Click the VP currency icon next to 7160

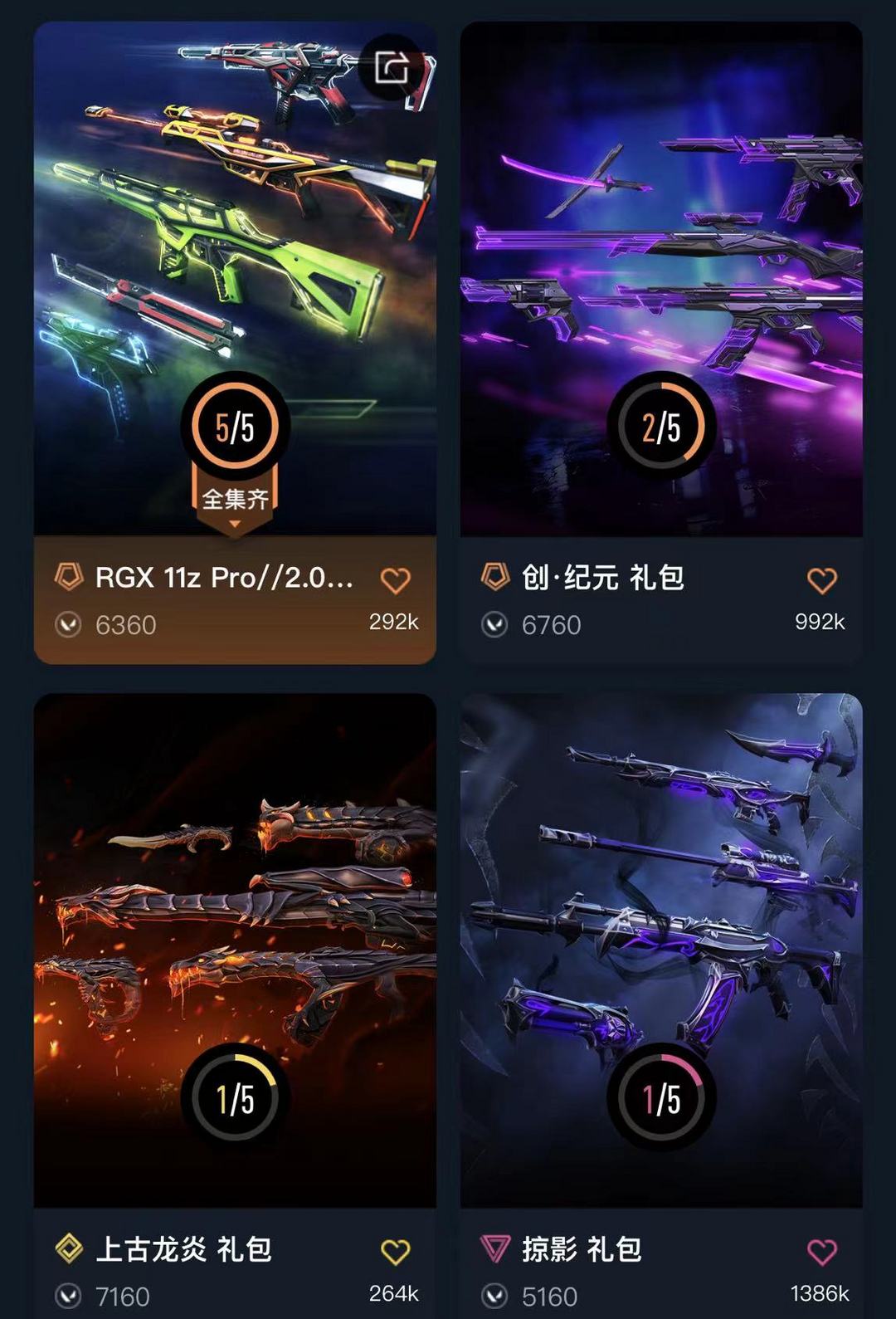coord(68,1296)
